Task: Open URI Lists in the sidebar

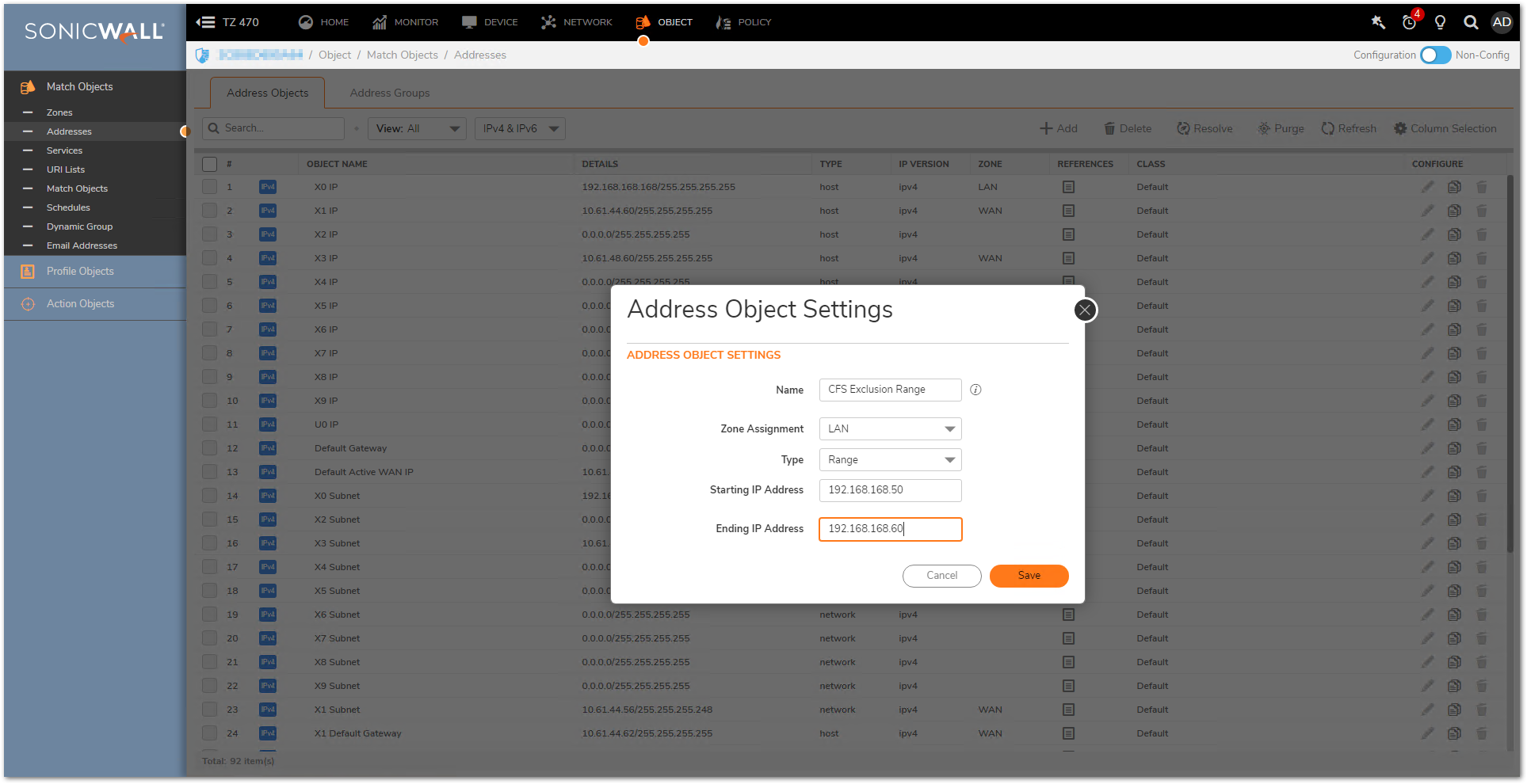Action: (x=65, y=169)
